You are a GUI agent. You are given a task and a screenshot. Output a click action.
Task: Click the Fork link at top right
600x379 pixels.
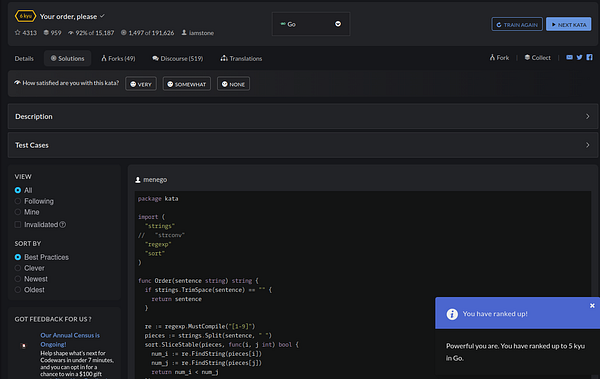point(499,57)
